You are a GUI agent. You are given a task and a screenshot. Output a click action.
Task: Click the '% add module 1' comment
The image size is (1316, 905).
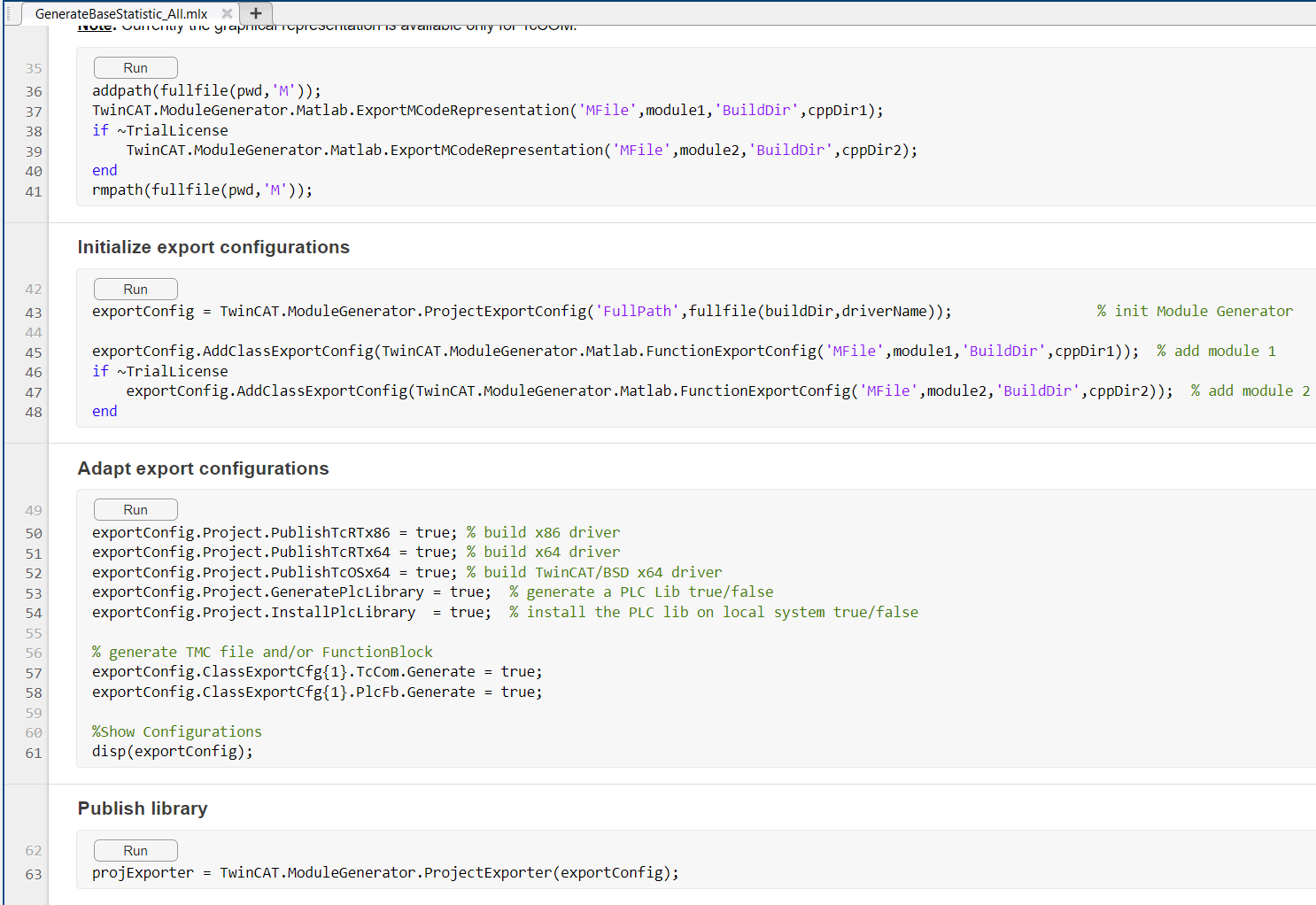[1216, 351]
